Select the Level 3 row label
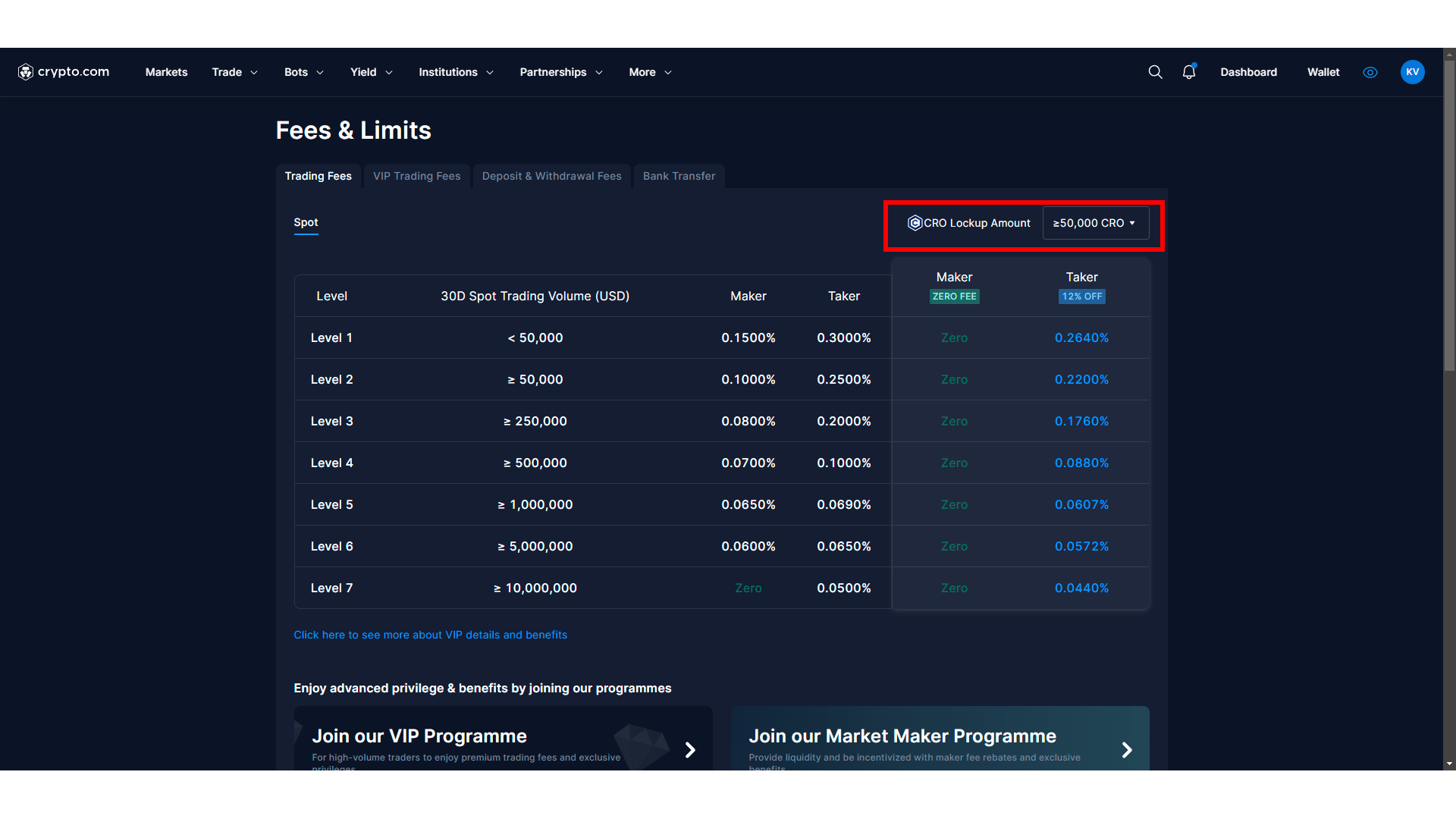Screen dimensions: 1456x819 [331, 421]
